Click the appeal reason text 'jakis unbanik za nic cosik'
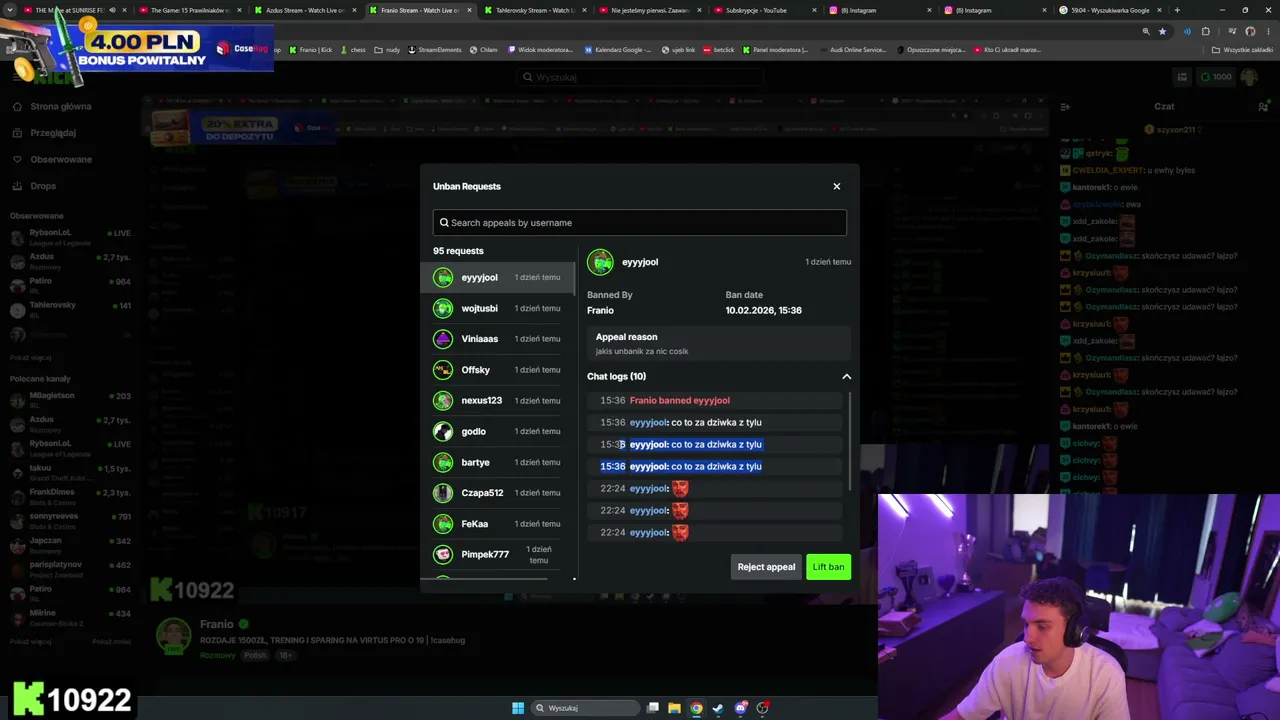1280x720 pixels. 642,351
